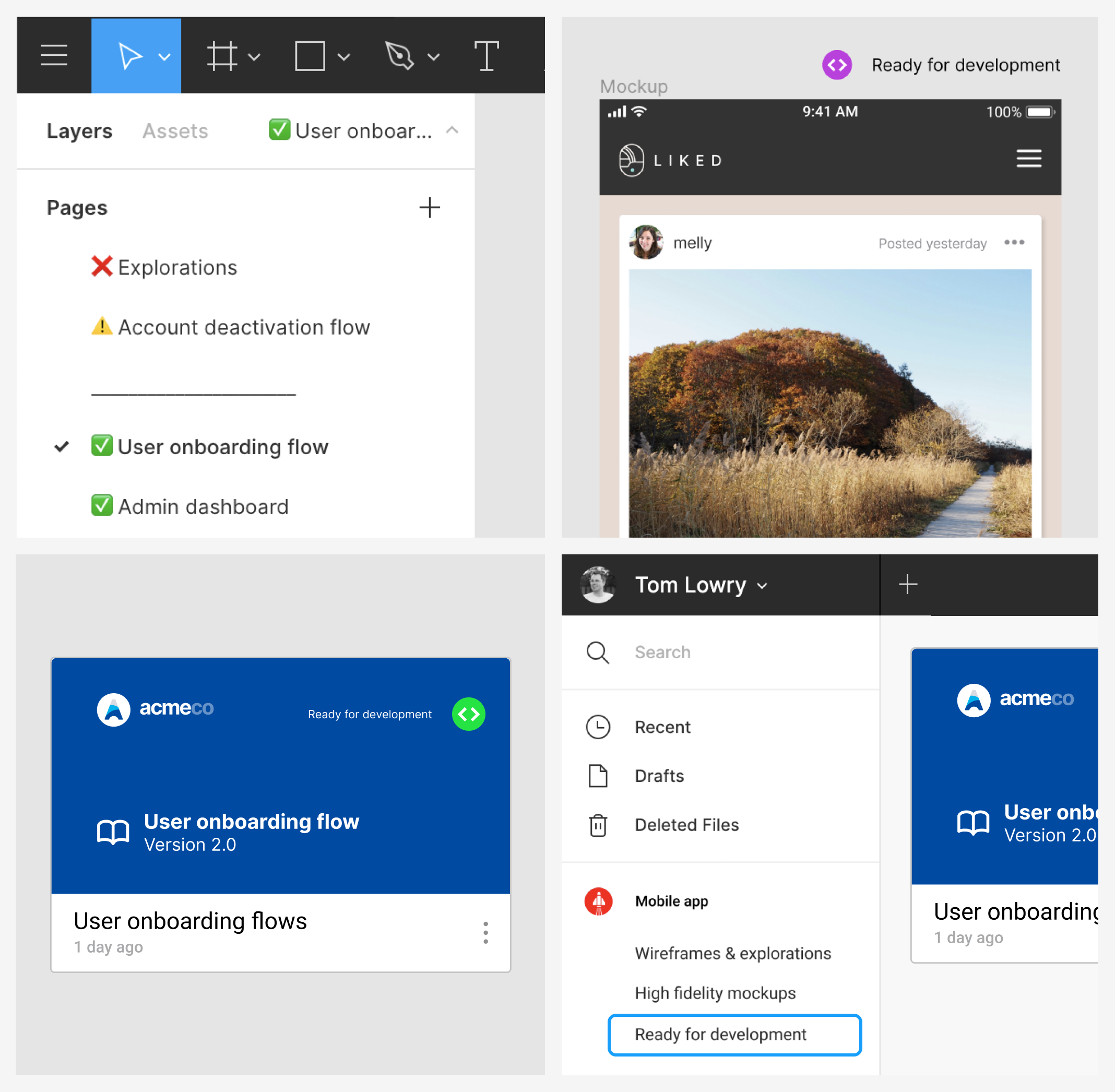Click the purple Ready for development code icon

[x=837, y=65]
